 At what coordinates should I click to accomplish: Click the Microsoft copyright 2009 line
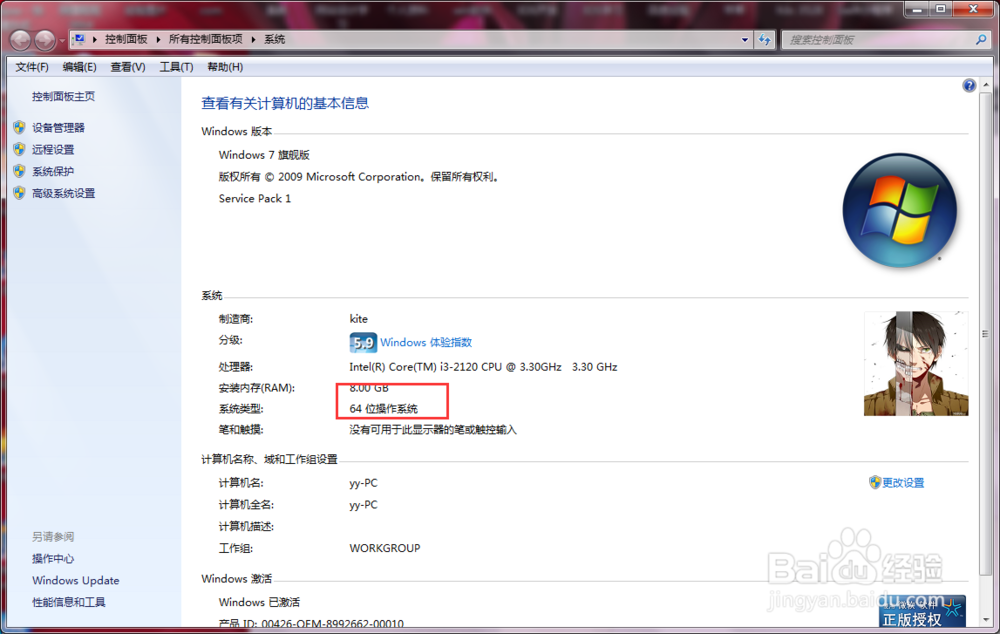coord(359,177)
